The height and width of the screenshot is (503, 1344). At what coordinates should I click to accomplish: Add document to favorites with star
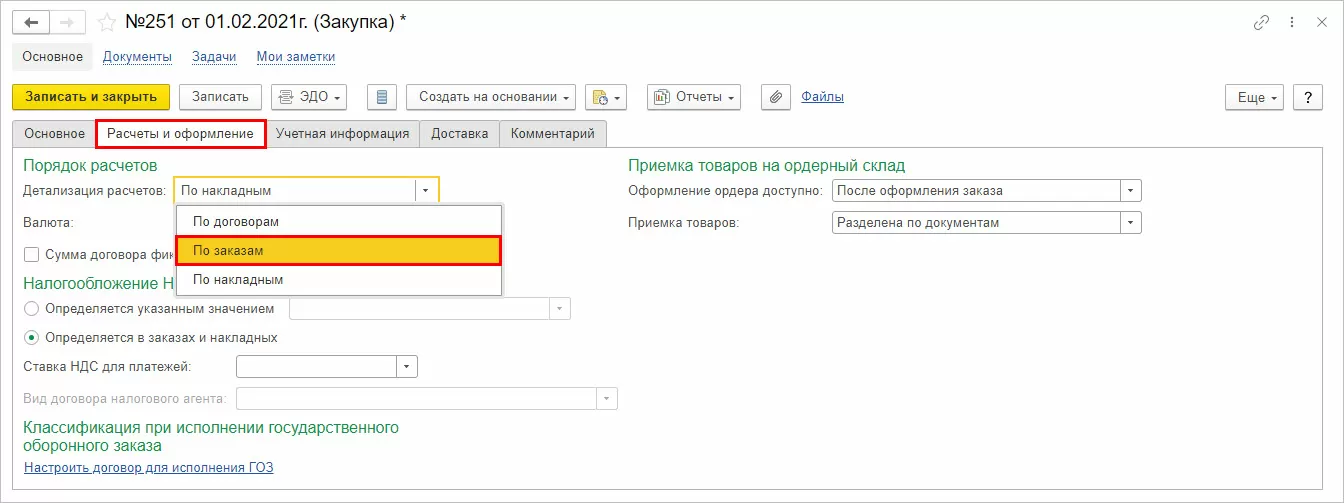pyautogui.click(x=107, y=22)
